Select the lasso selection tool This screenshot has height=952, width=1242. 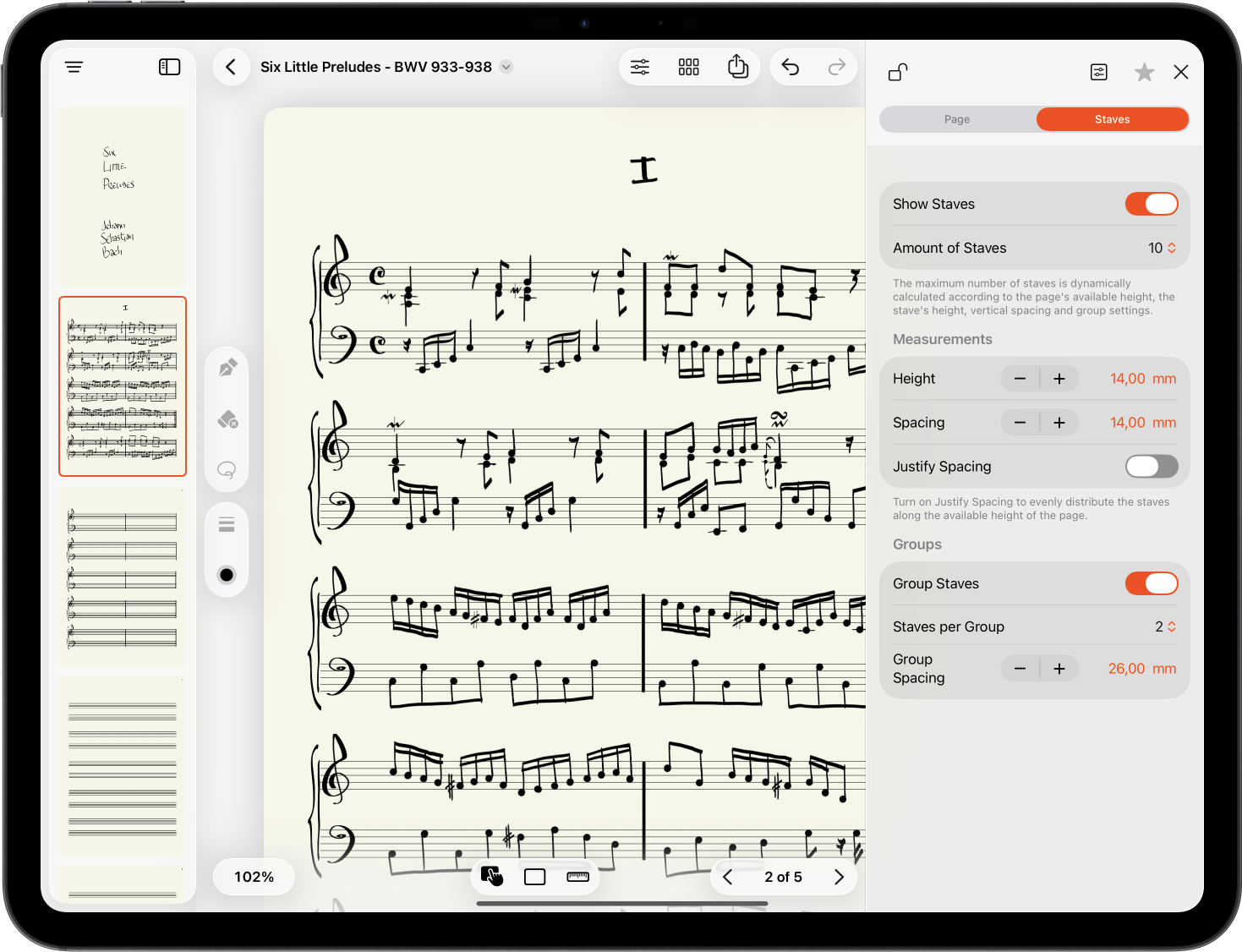click(227, 470)
